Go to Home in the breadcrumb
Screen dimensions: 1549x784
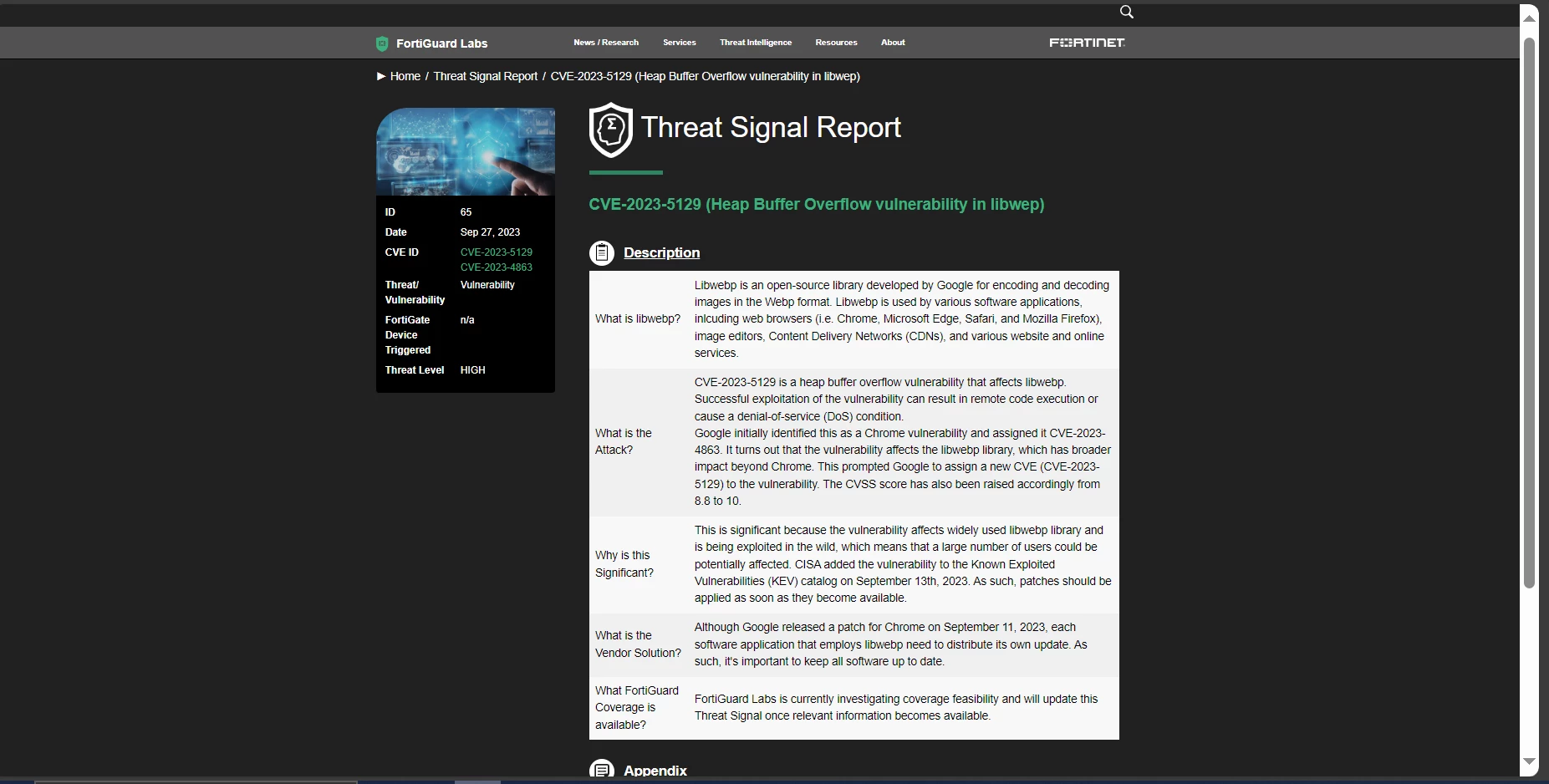pos(405,76)
